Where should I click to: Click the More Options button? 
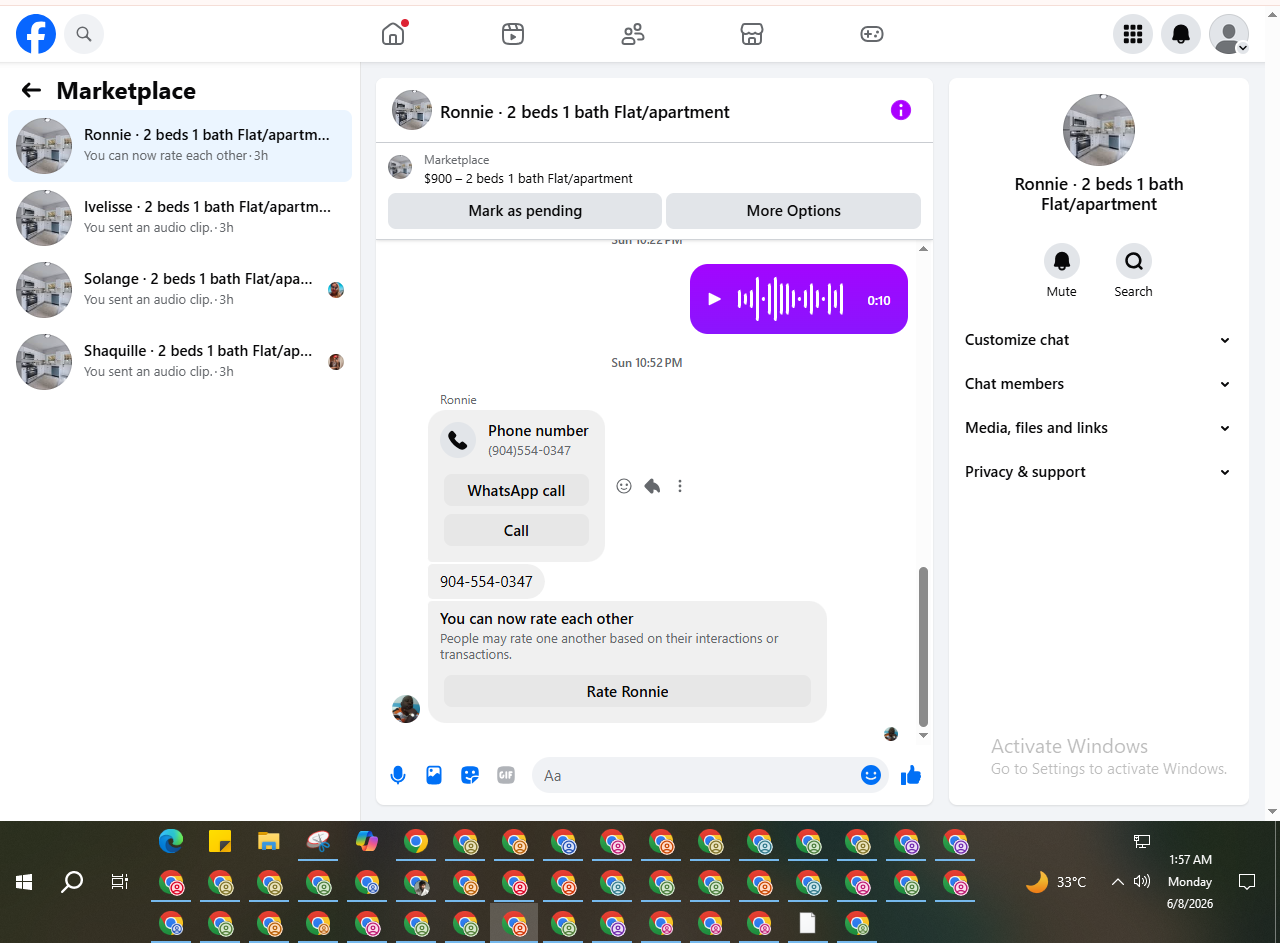pos(793,211)
